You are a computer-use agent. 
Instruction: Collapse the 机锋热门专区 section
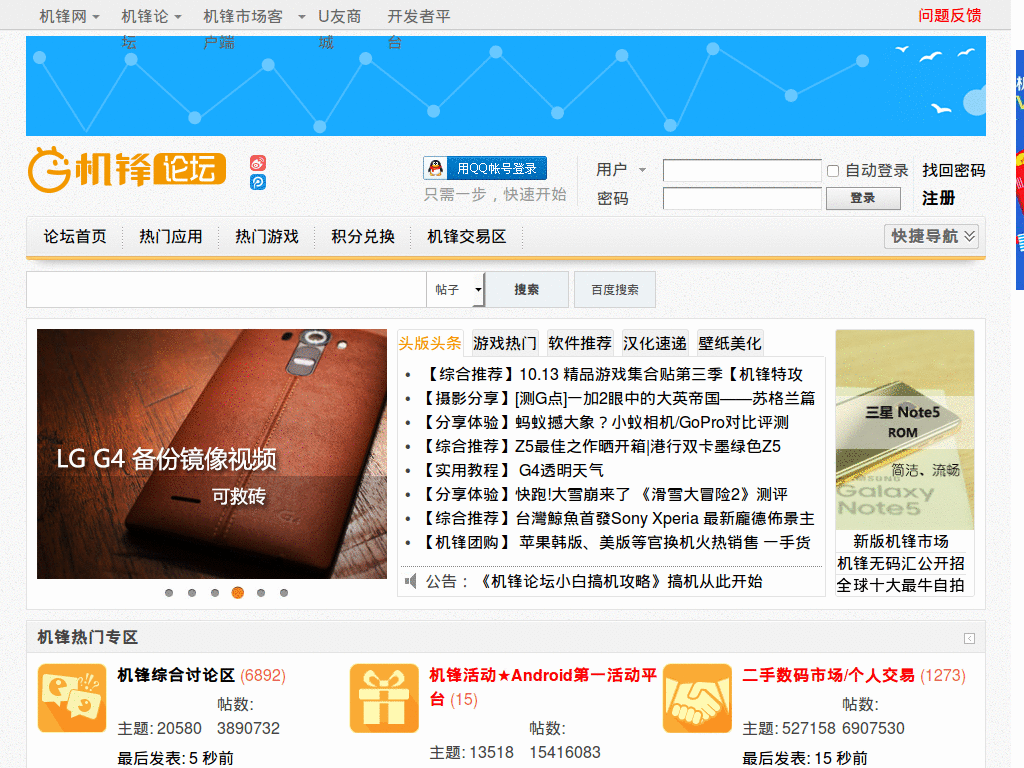(969, 638)
